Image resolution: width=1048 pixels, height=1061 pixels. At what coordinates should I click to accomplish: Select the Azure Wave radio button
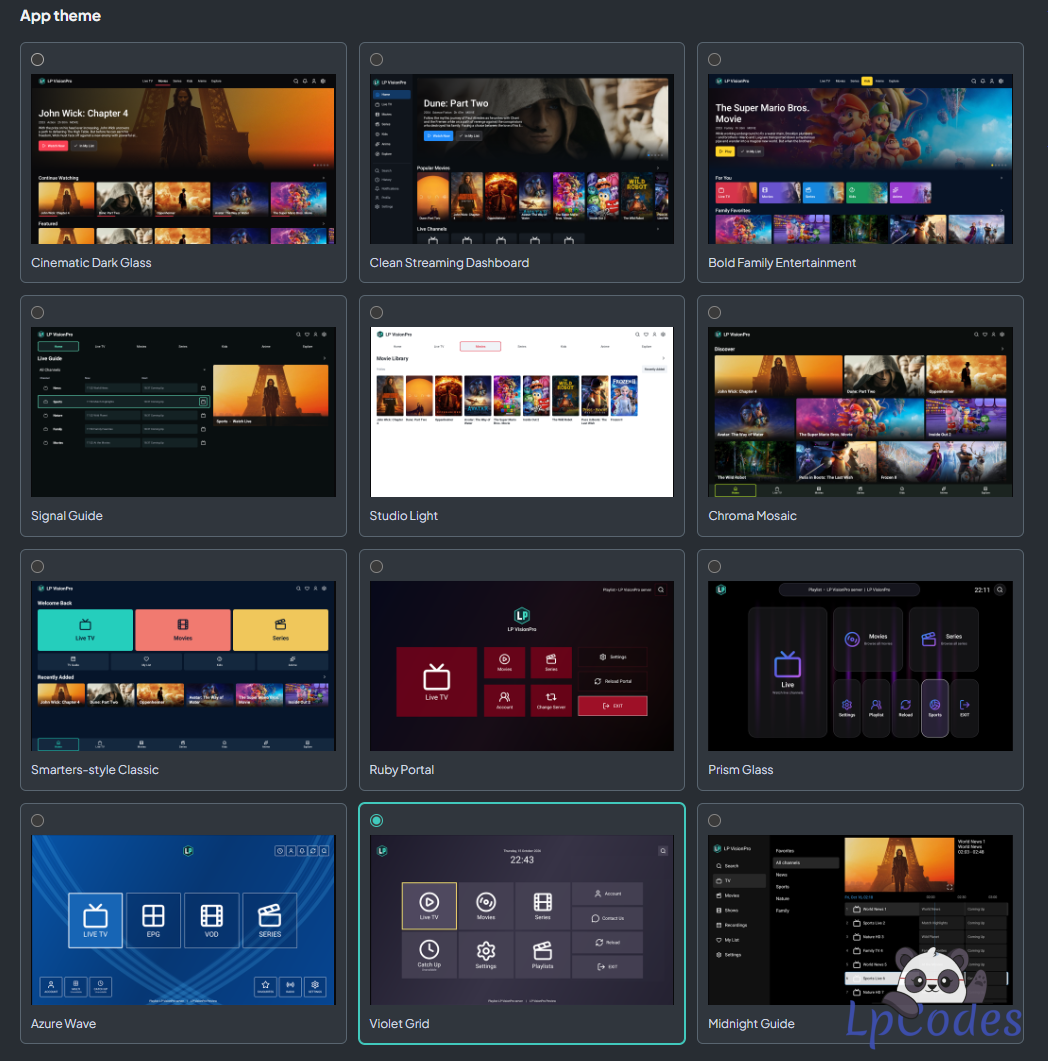(x=38, y=821)
